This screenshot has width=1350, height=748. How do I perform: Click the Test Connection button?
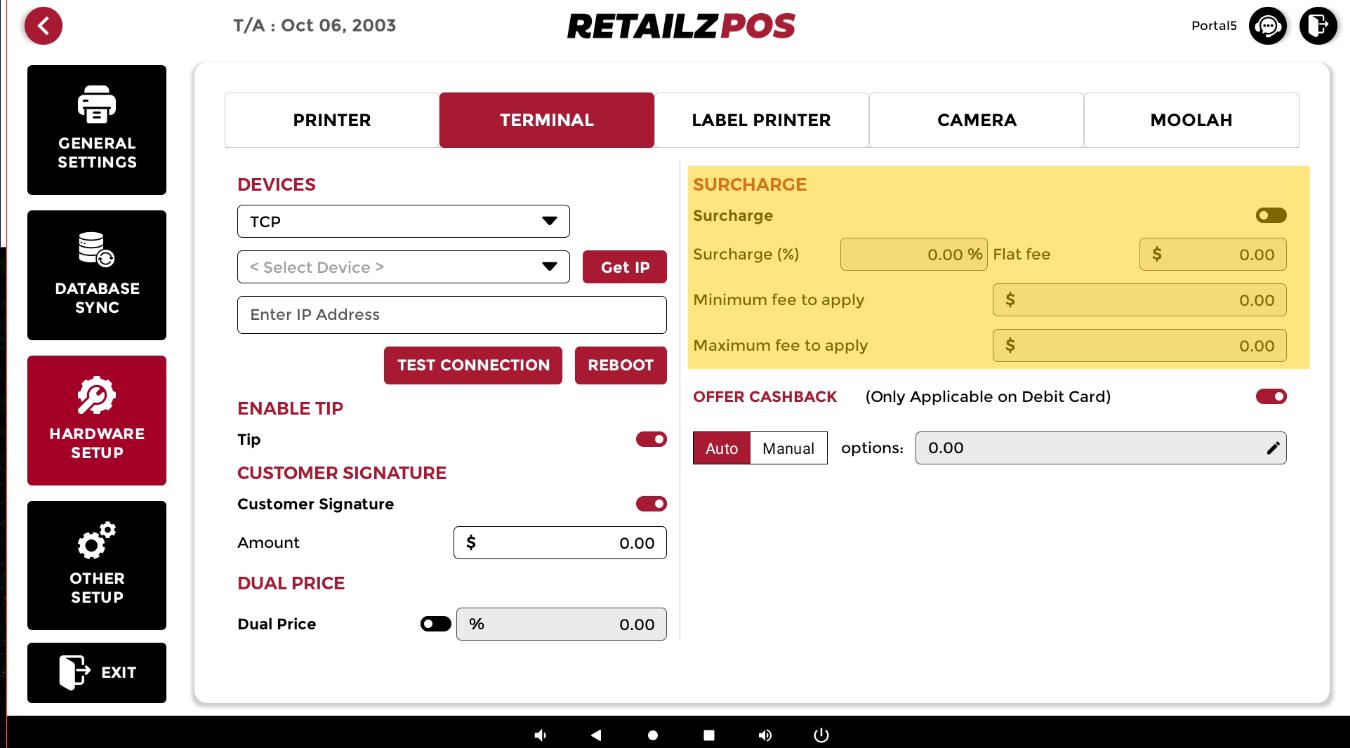click(x=473, y=365)
